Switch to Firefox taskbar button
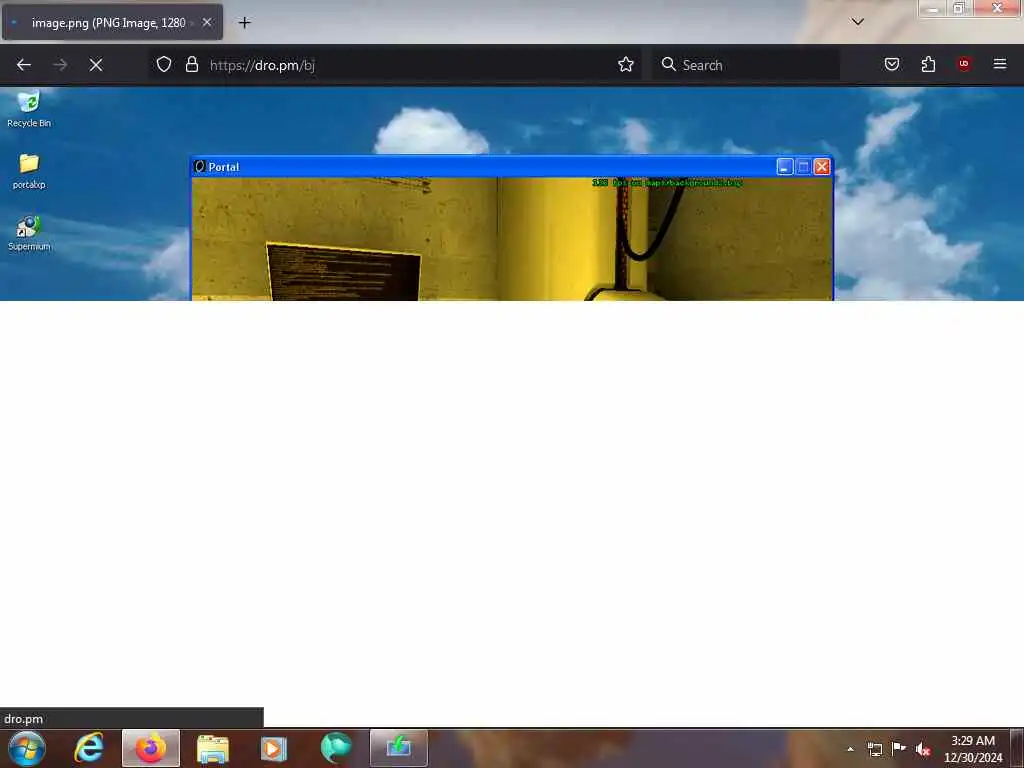This screenshot has width=1024, height=768. coord(151,748)
